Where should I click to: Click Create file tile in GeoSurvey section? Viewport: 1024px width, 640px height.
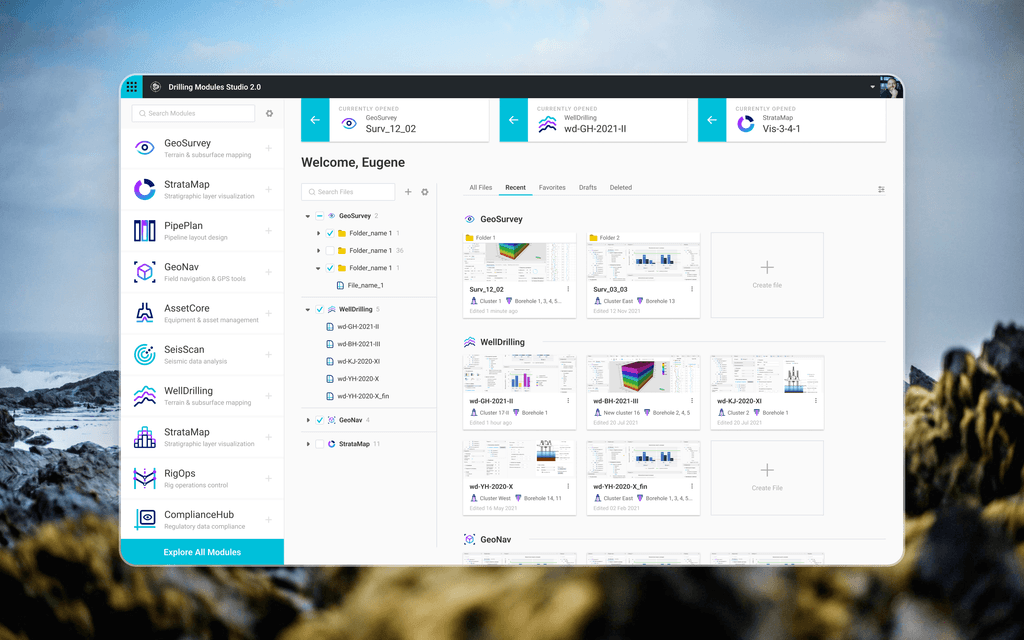pyautogui.click(x=767, y=275)
